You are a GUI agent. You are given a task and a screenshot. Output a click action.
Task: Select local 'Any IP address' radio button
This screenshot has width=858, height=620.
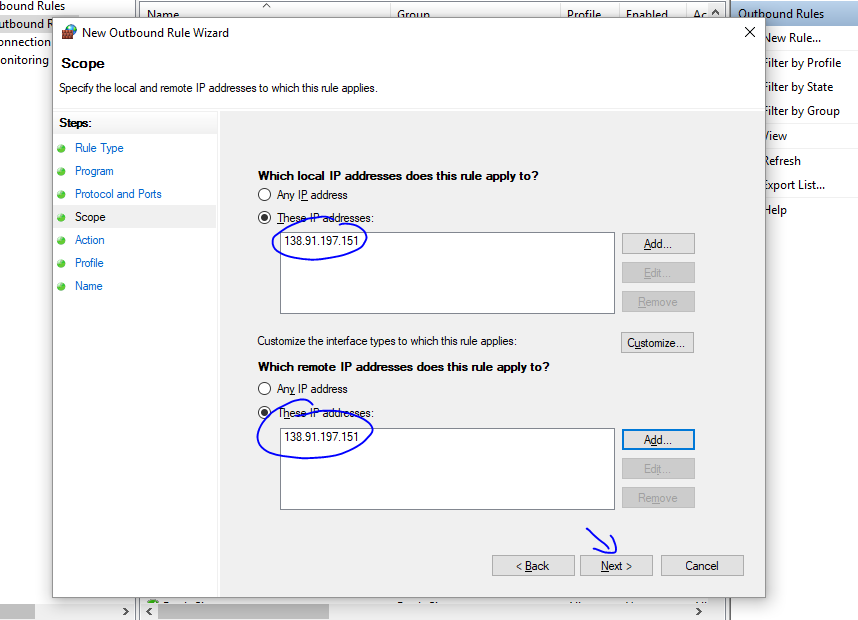[264, 195]
